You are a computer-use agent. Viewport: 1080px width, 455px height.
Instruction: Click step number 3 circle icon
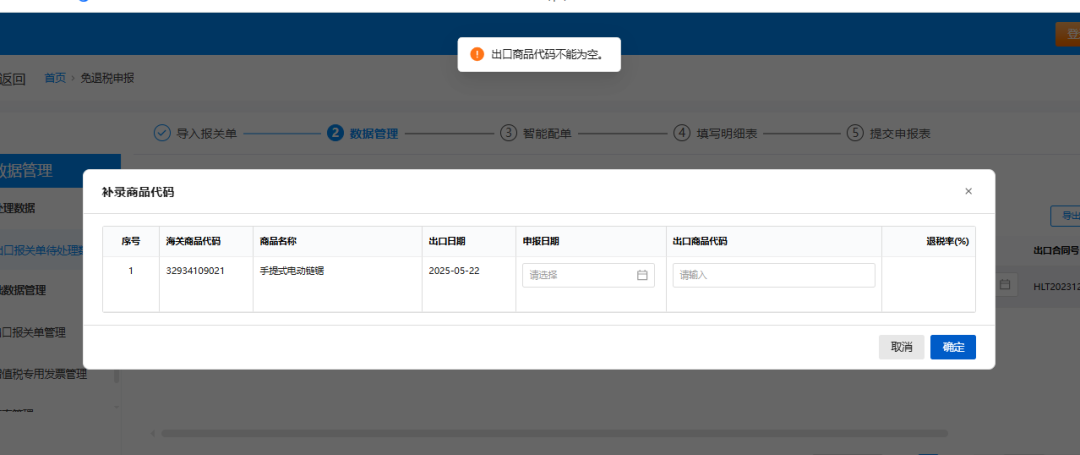pos(508,133)
